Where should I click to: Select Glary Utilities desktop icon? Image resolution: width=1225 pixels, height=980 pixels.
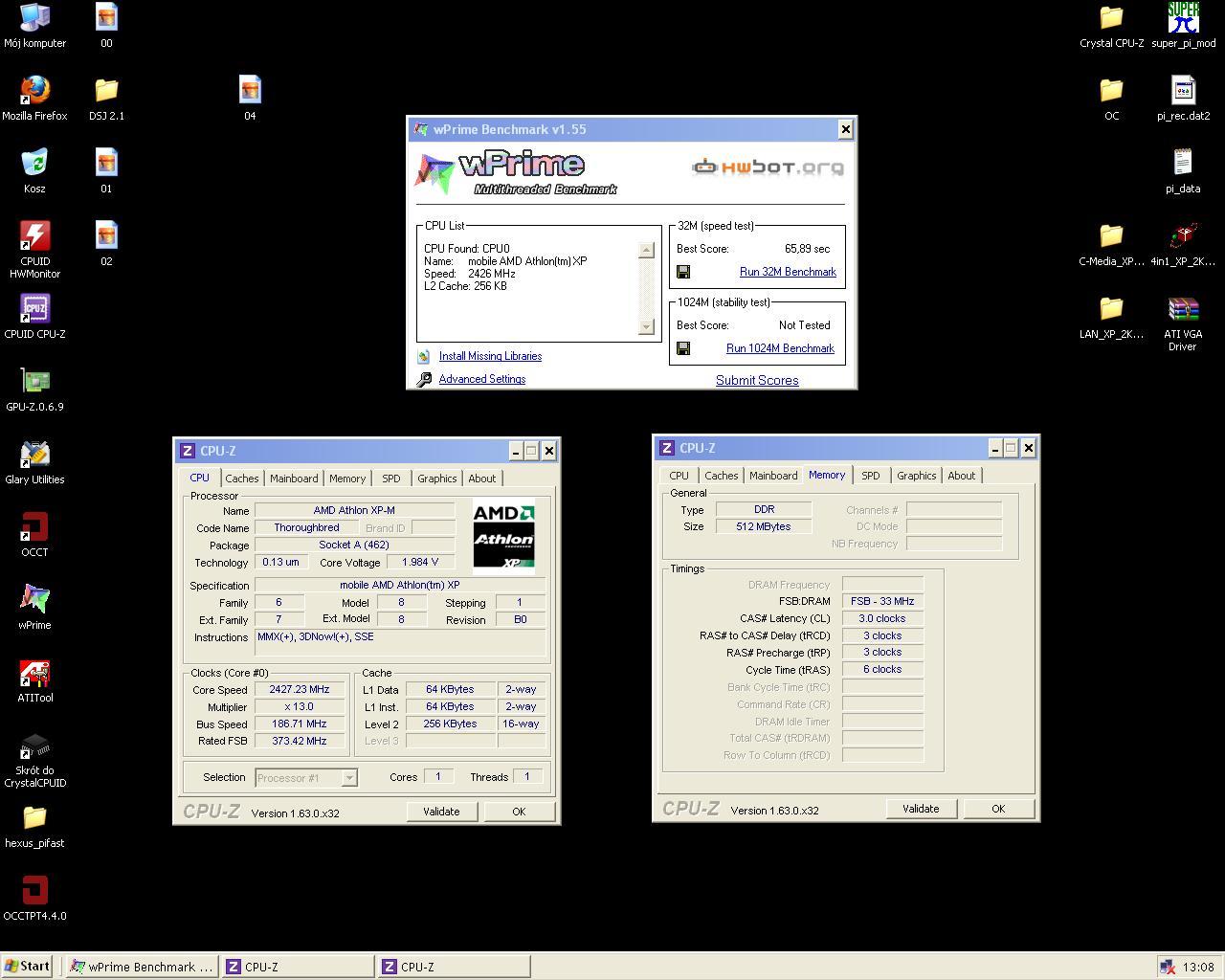(x=34, y=461)
